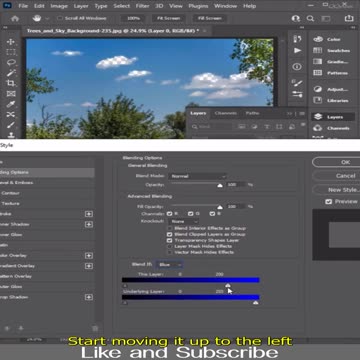Click the Share icon at top right

coord(349,18)
